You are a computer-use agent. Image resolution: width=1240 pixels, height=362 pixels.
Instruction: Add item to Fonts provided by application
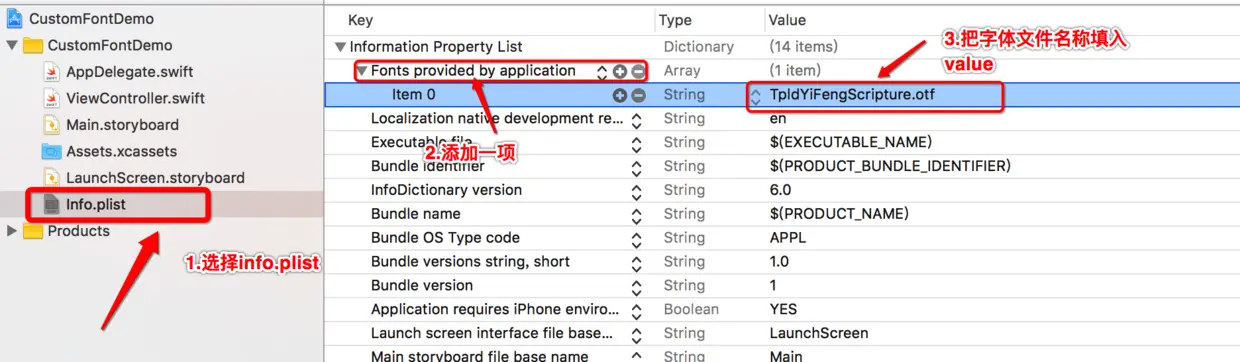619,71
